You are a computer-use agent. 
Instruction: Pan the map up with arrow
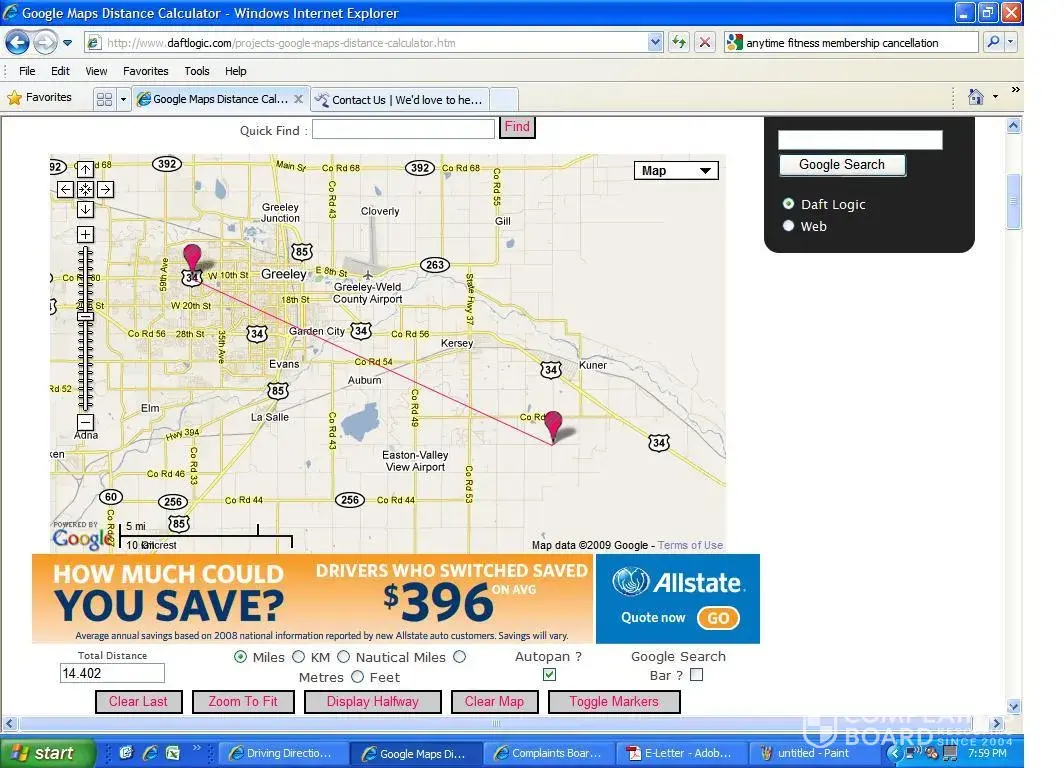point(86,169)
